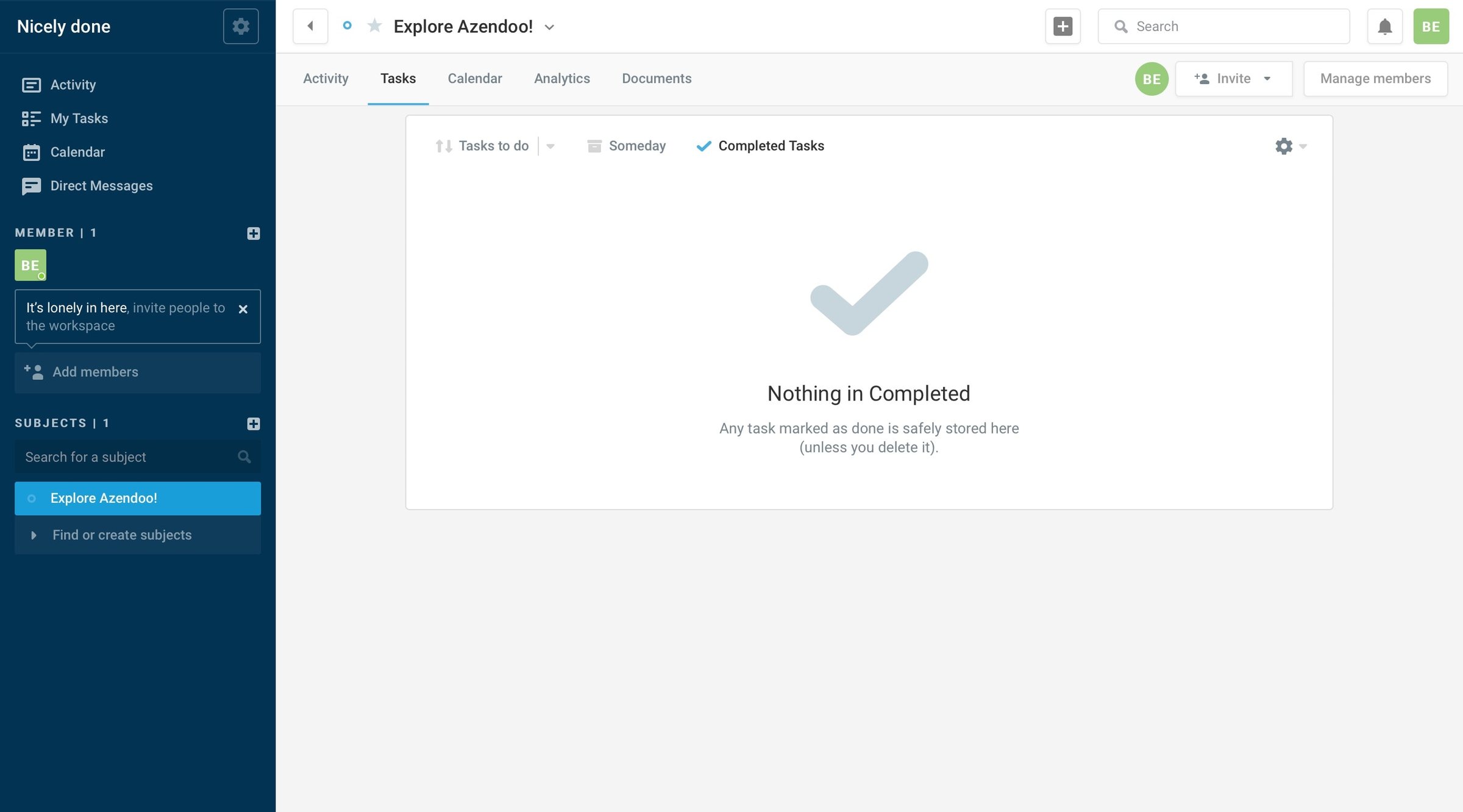This screenshot has width=1463, height=812.
Task: Open the Documents tab
Action: click(657, 79)
